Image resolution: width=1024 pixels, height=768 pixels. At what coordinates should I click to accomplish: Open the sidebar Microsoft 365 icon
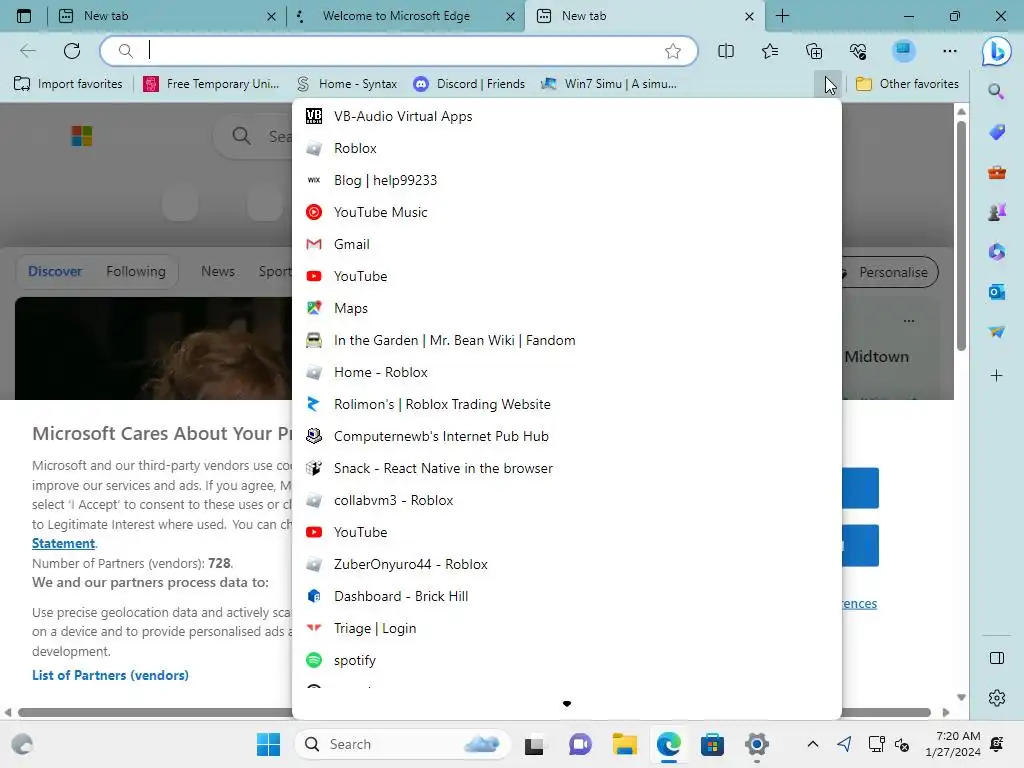[x=997, y=252]
